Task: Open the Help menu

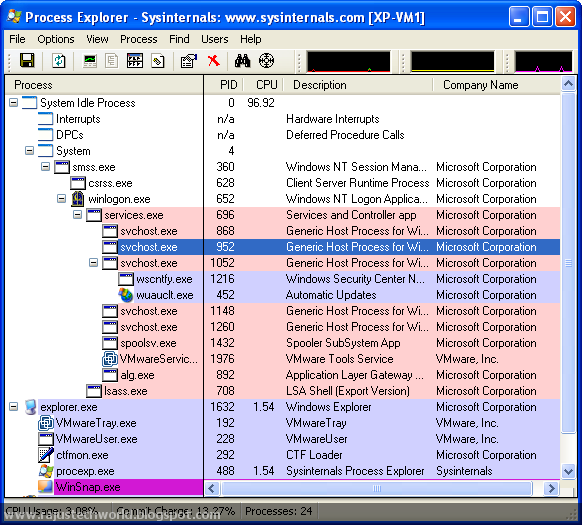Action: 251,39
